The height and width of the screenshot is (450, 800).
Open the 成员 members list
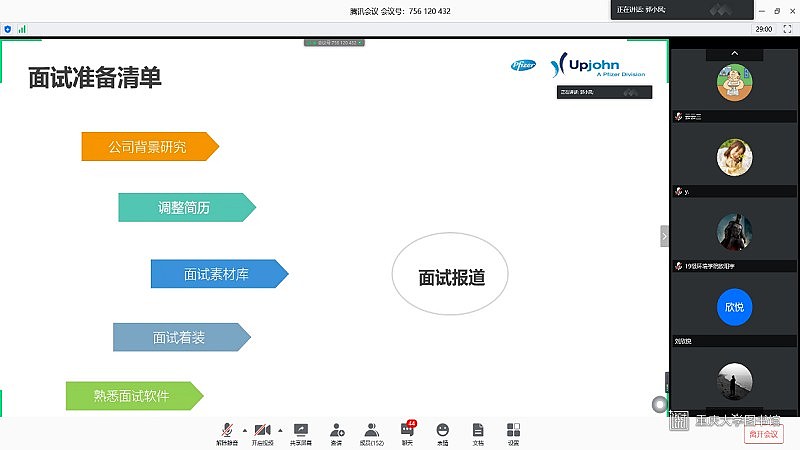[371, 431]
